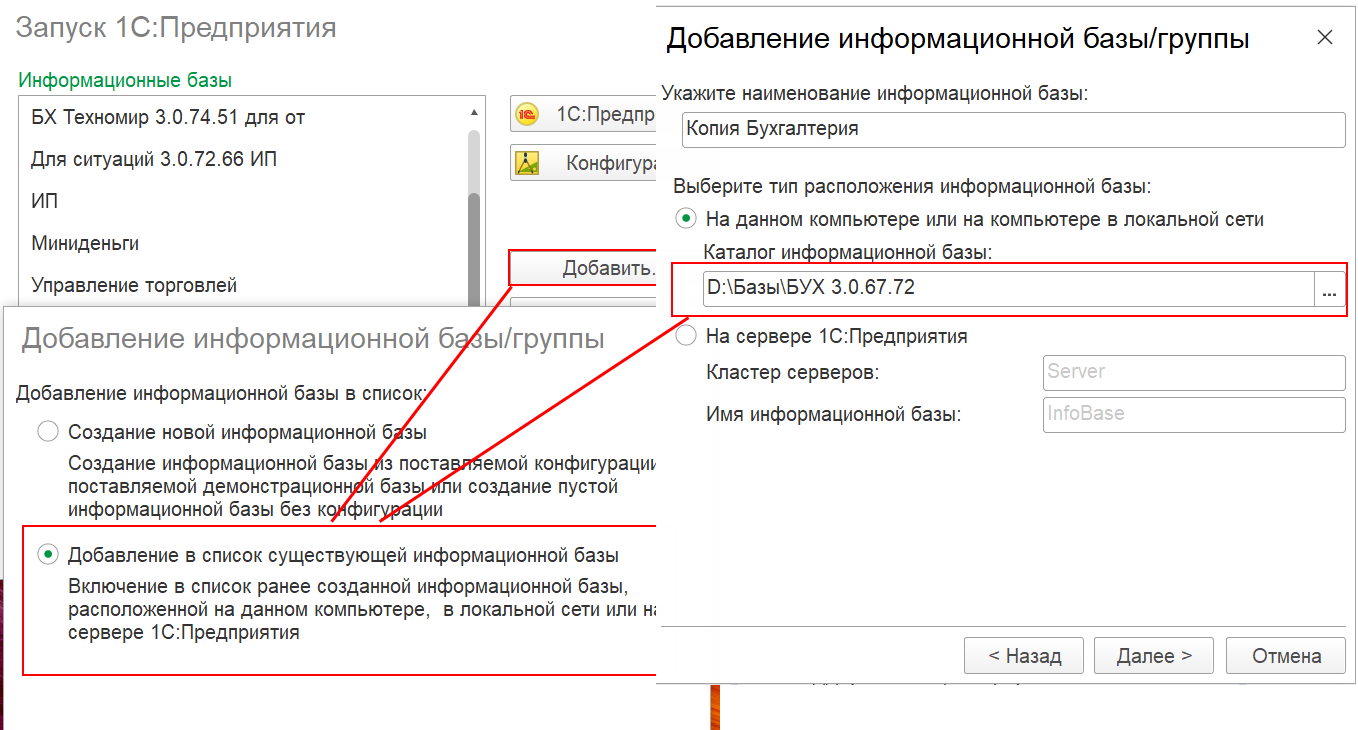Select На данном компьютере location option
This screenshot has width=1358, height=730.
(x=686, y=219)
